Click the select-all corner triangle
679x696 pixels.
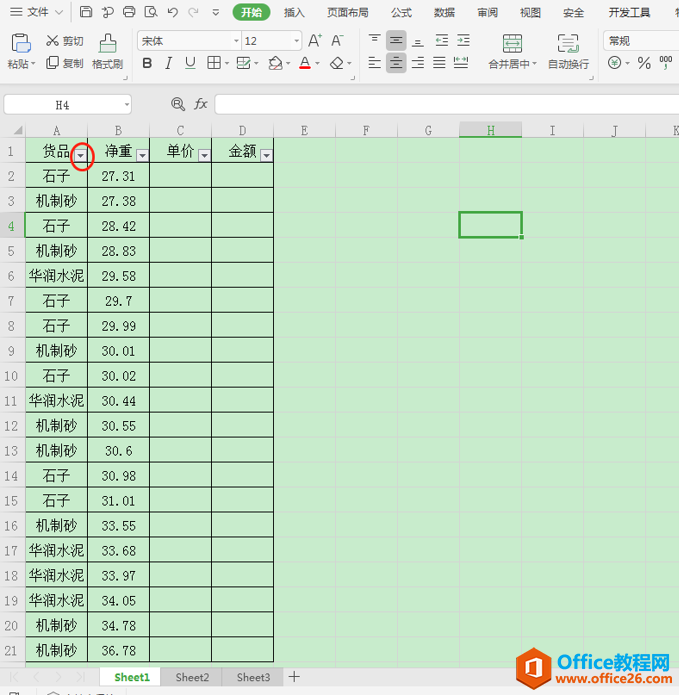point(18,130)
